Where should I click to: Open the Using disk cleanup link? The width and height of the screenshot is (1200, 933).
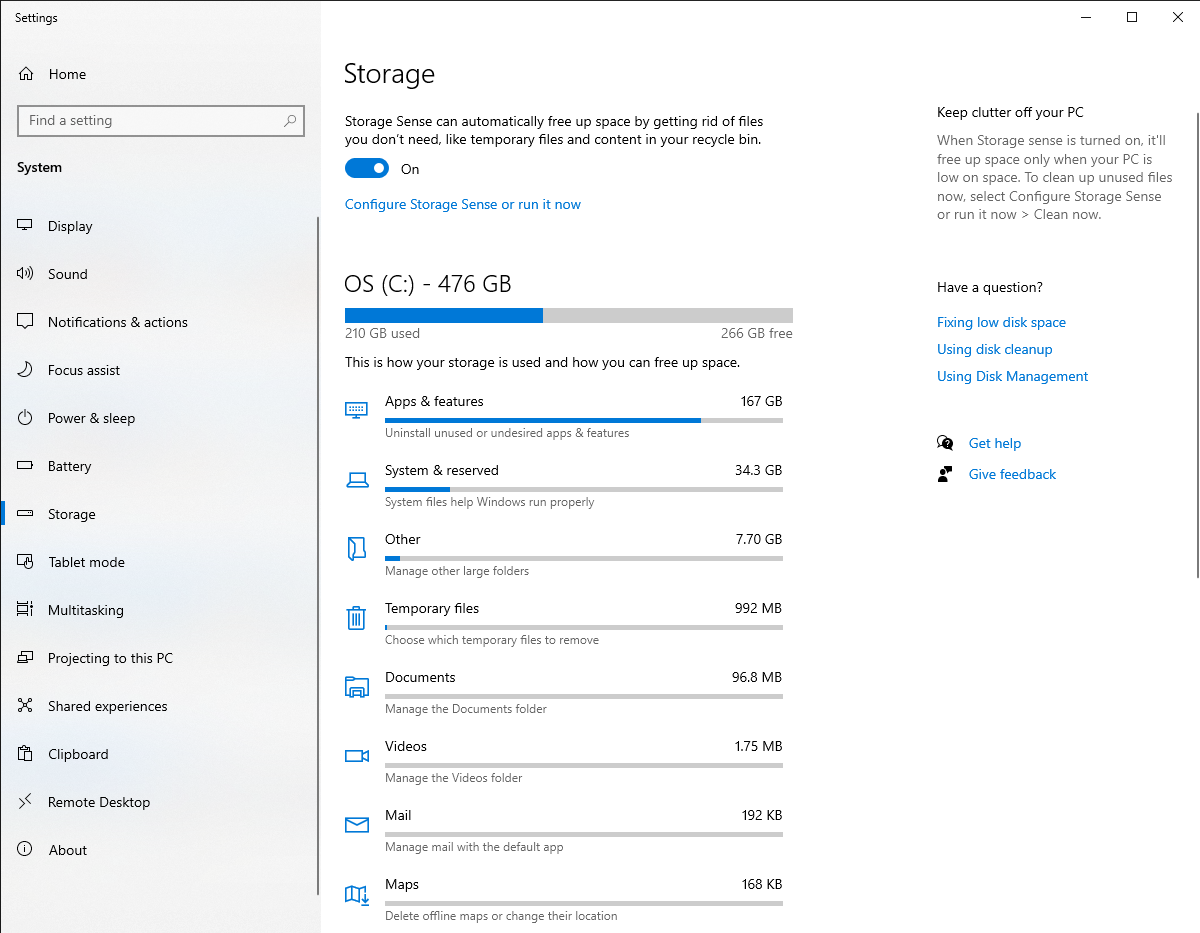(x=994, y=349)
